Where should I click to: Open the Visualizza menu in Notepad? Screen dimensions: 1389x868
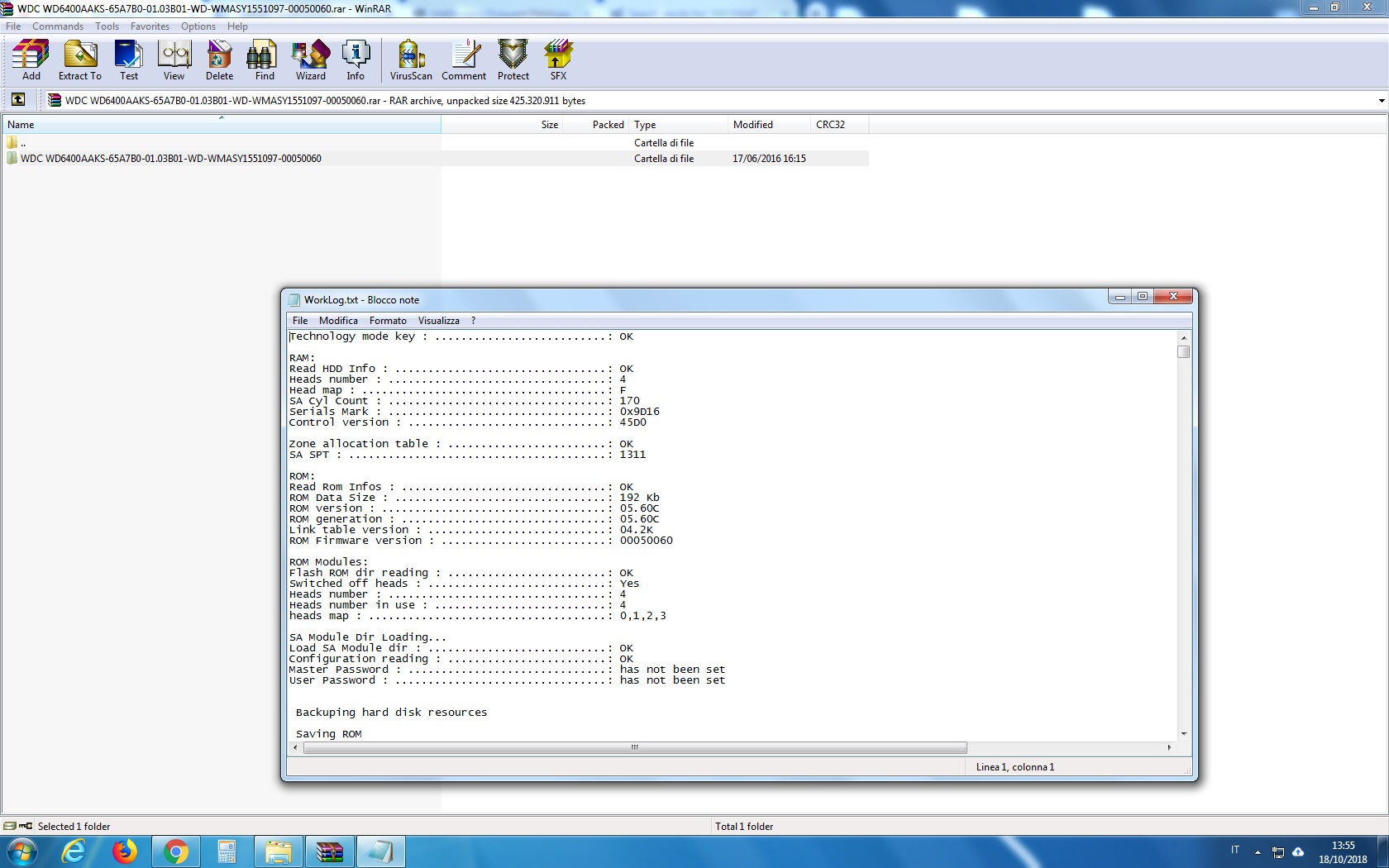click(439, 321)
